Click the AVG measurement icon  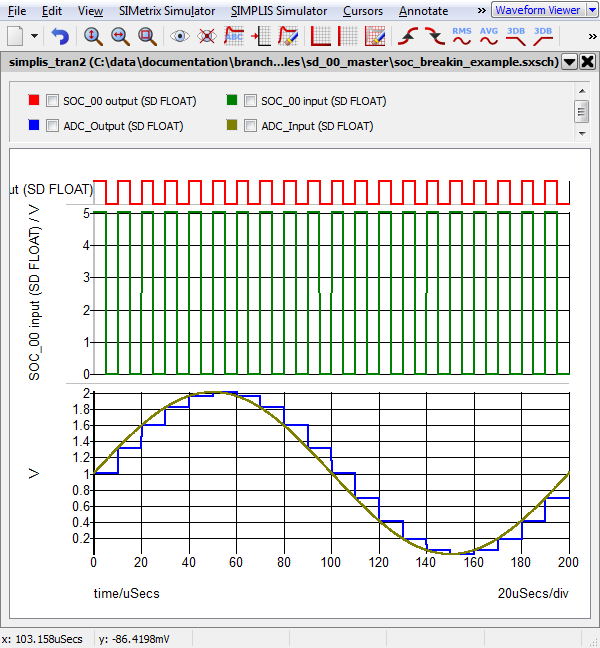point(489,36)
